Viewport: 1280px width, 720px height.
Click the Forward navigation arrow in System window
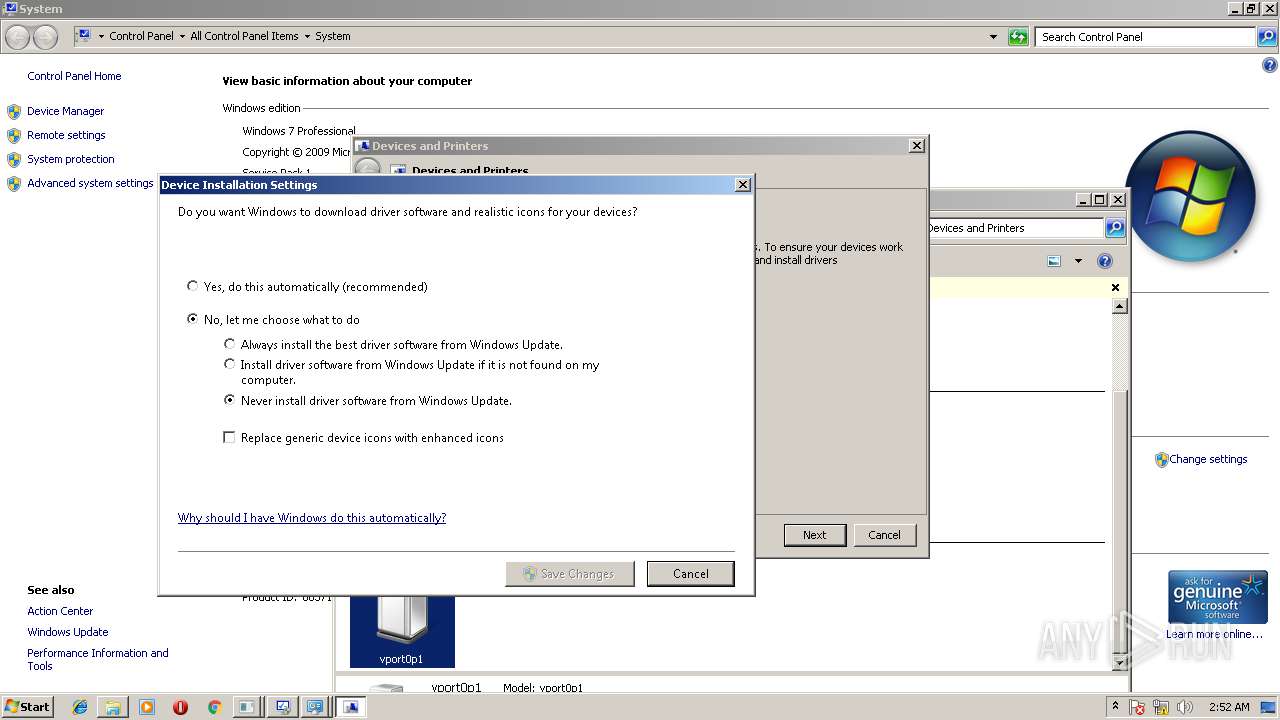pos(45,37)
